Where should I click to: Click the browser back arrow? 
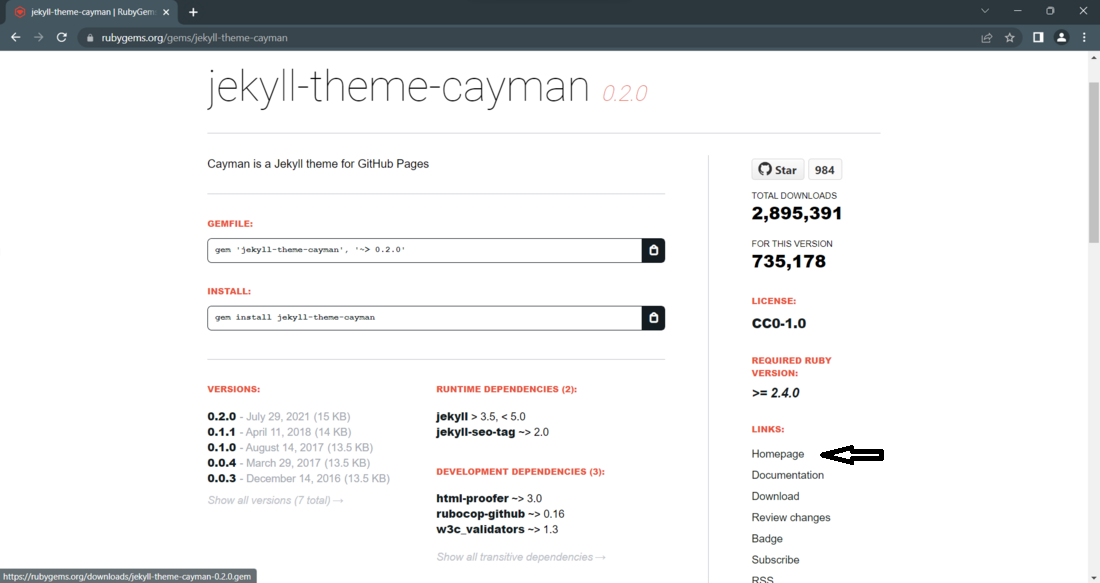pos(15,38)
